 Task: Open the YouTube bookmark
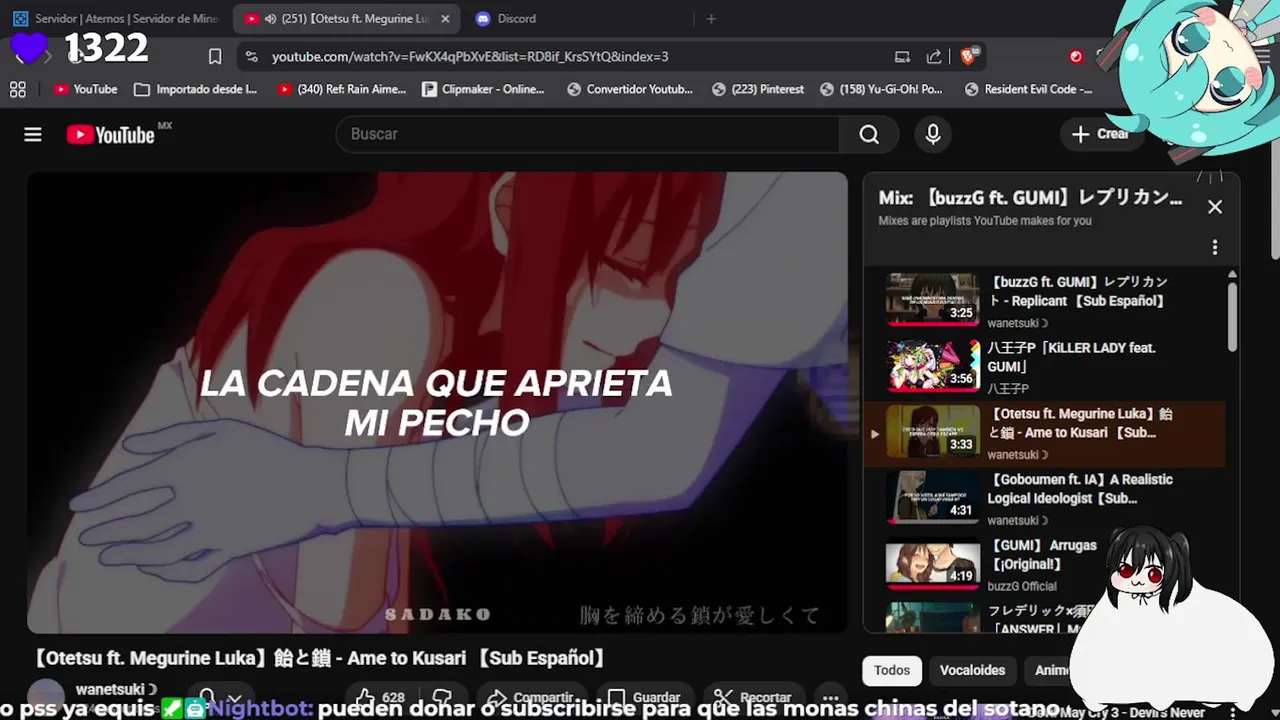point(86,89)
